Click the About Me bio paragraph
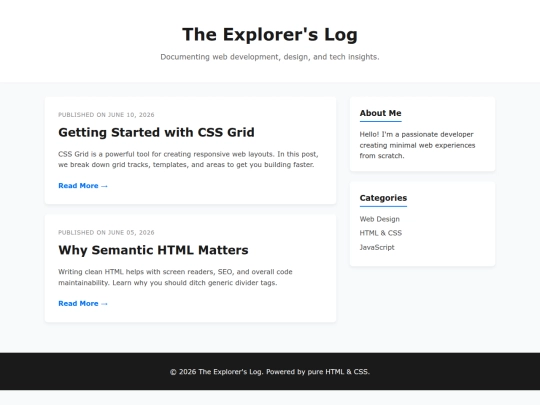540x405 pixels. pos(417,145)
